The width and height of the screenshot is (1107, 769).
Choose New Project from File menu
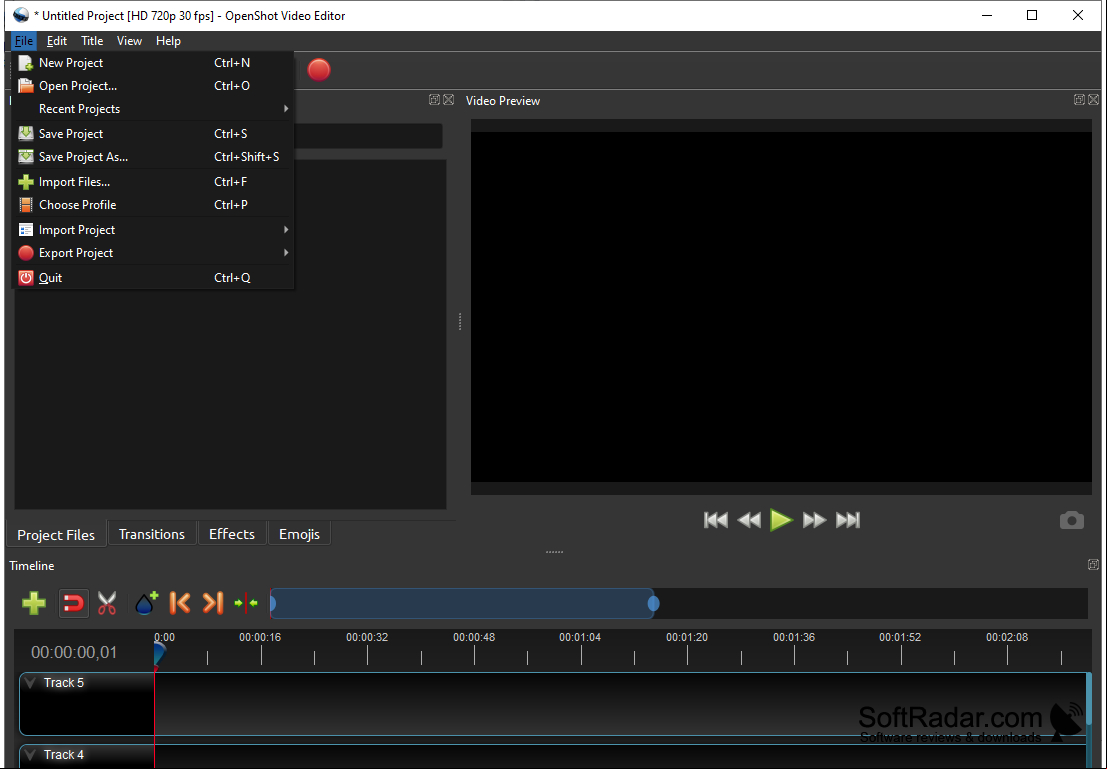152,63
